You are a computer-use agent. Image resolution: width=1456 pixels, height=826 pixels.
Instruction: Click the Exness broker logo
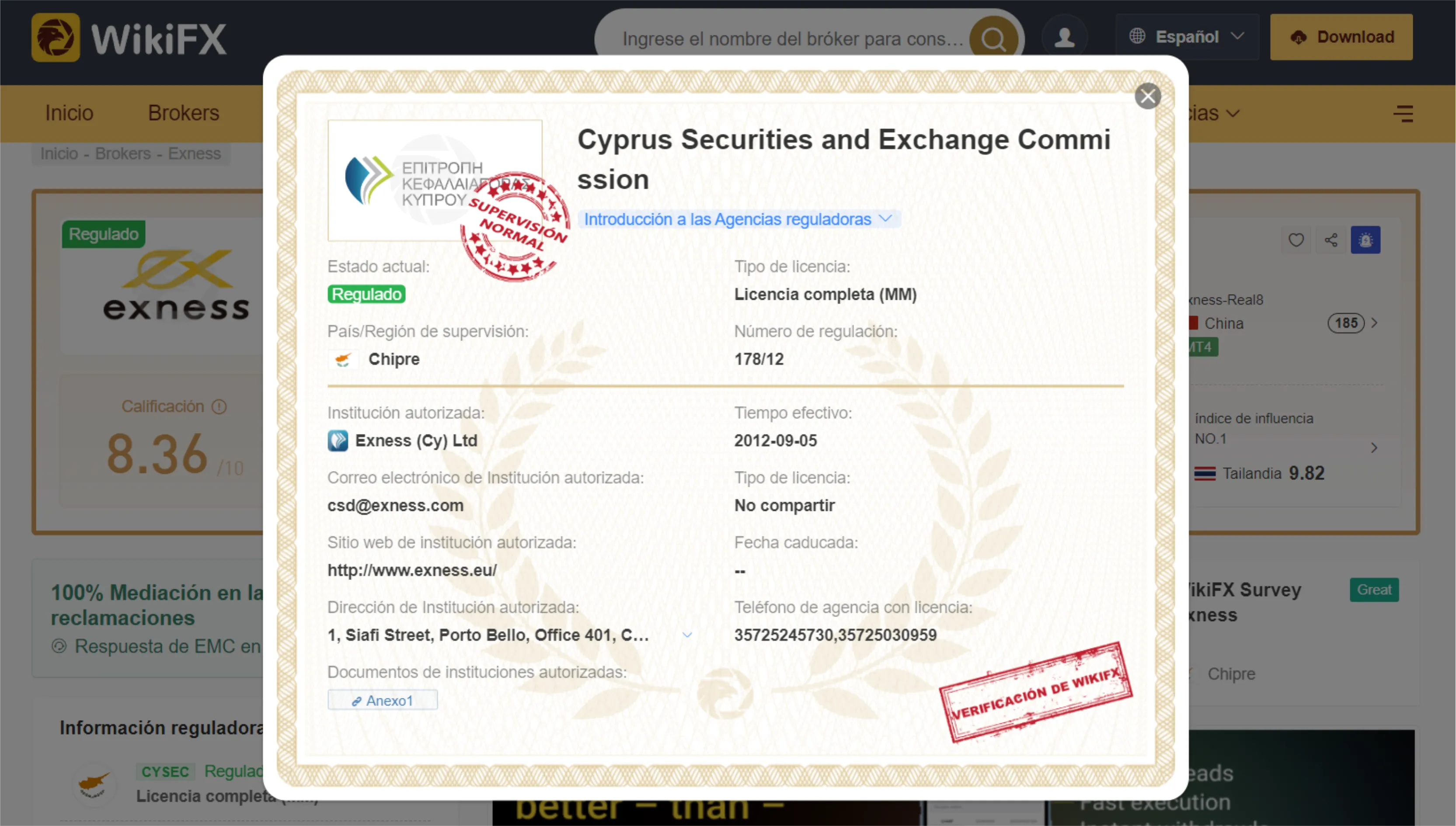(176, 285)
